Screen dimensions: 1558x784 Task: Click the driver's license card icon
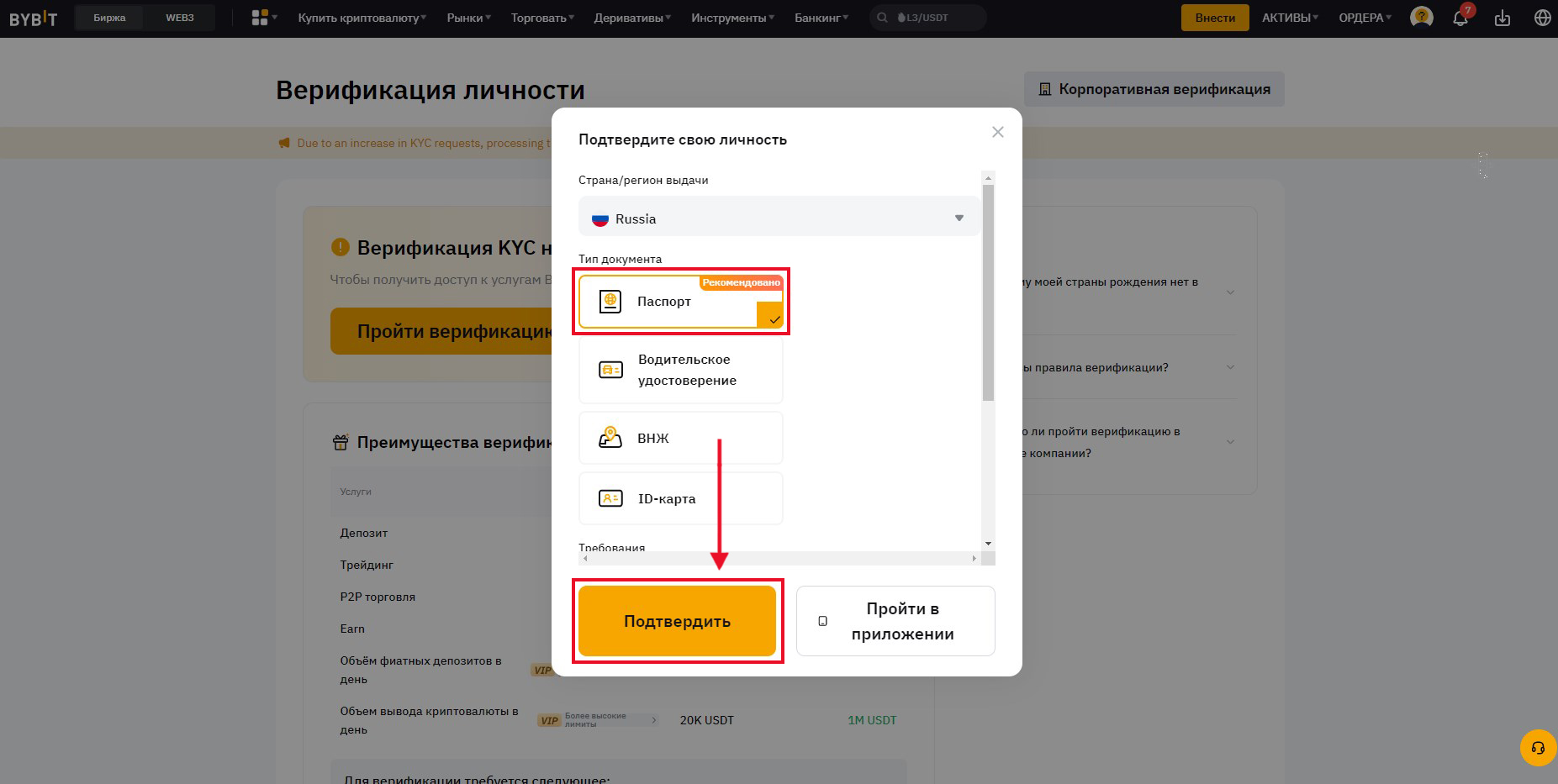[610, 370]
